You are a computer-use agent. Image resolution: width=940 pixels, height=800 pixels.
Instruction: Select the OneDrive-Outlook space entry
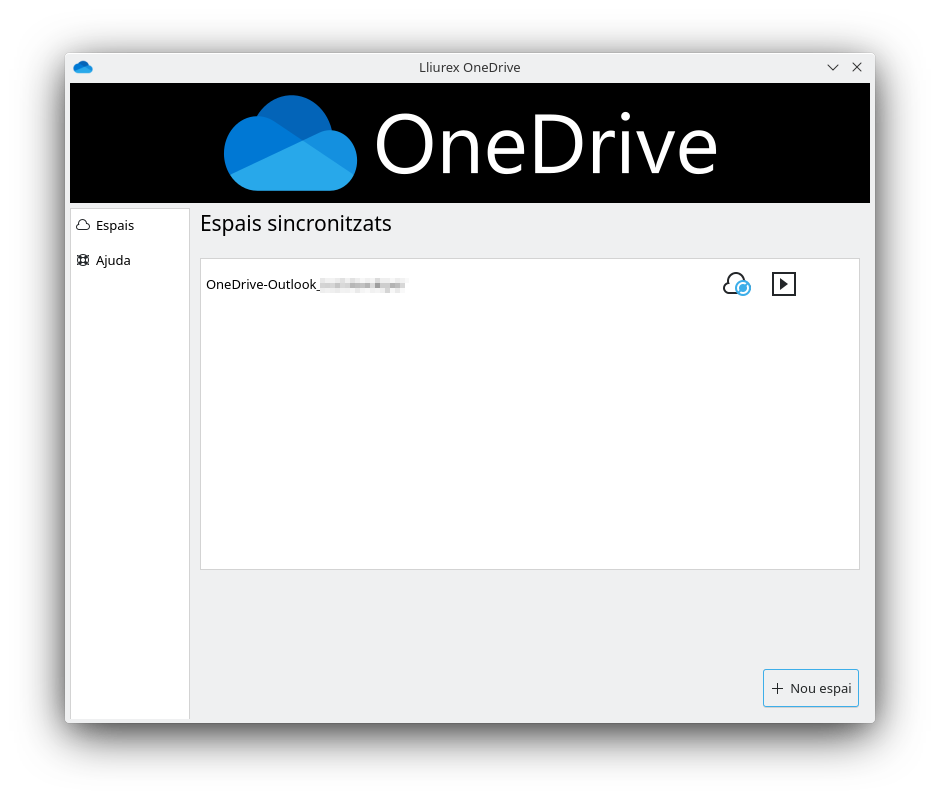tap(262, 284)
